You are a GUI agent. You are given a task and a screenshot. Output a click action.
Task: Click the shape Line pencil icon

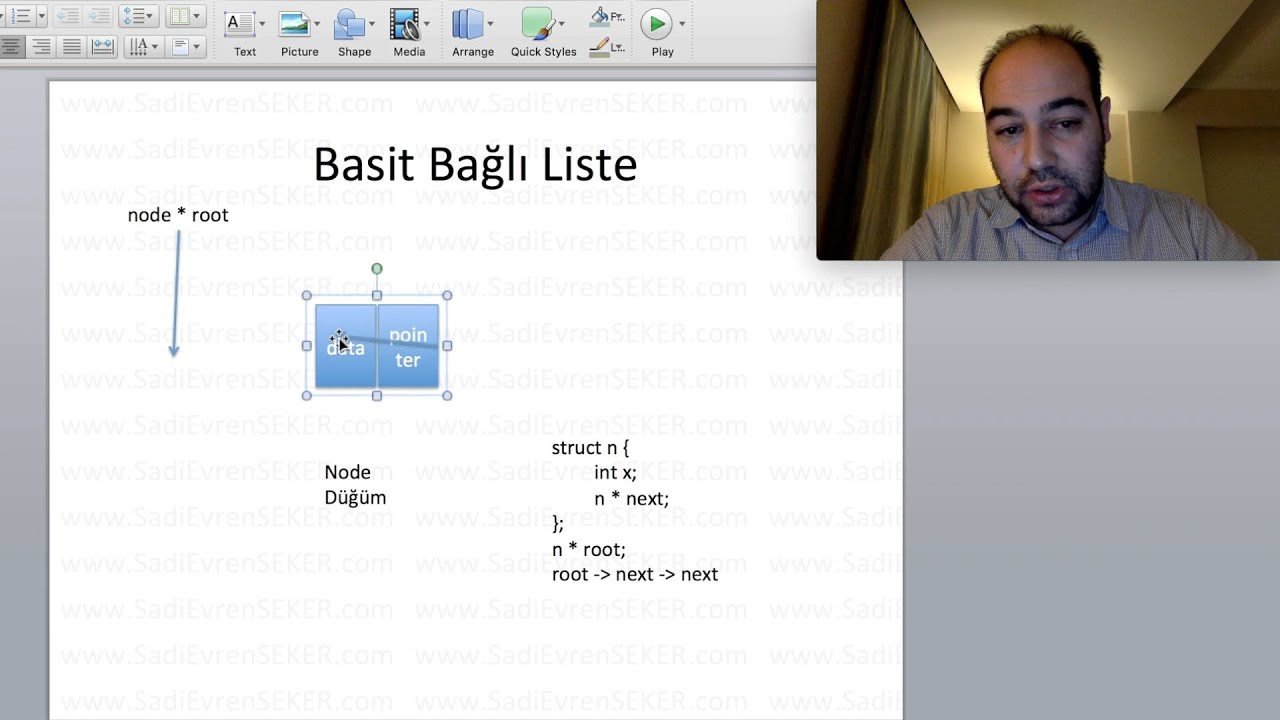tap(599, 46)
